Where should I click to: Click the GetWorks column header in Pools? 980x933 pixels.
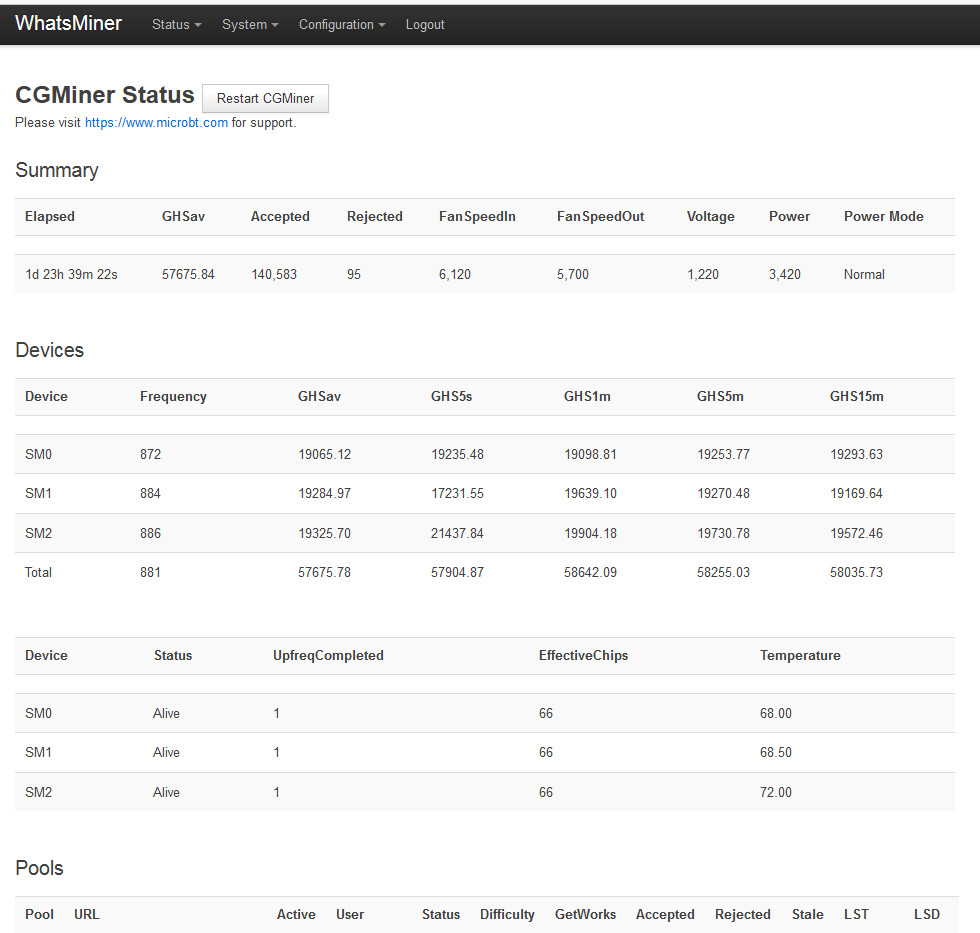[x=585, y=914]
